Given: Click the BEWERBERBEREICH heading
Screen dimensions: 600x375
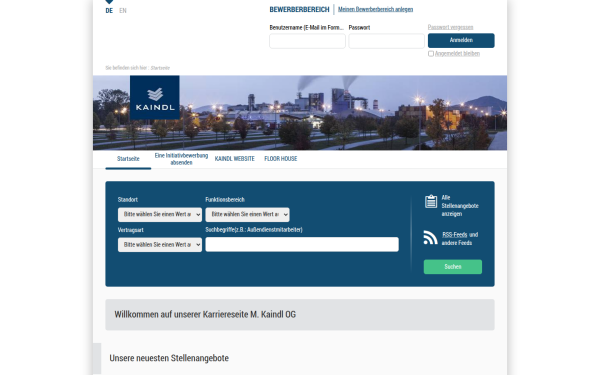Looking at the screenshot, I should click(x=299, y=10).
